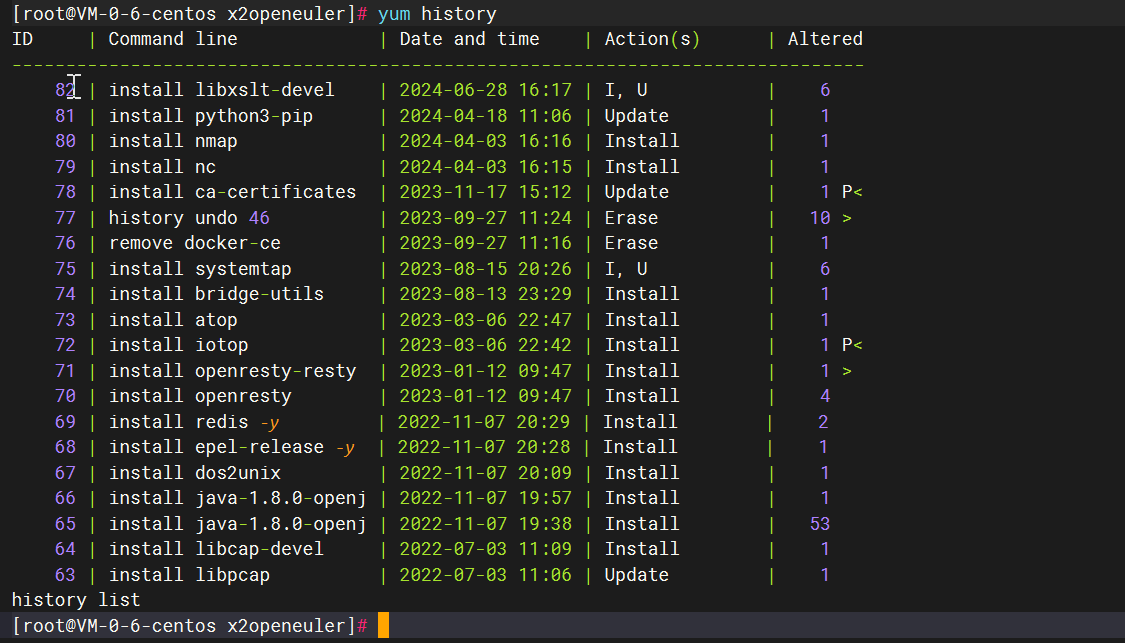Screen dimensions: 1125x643
Task: Select the install epel-release -y command
Action: [x=232, y=447]
